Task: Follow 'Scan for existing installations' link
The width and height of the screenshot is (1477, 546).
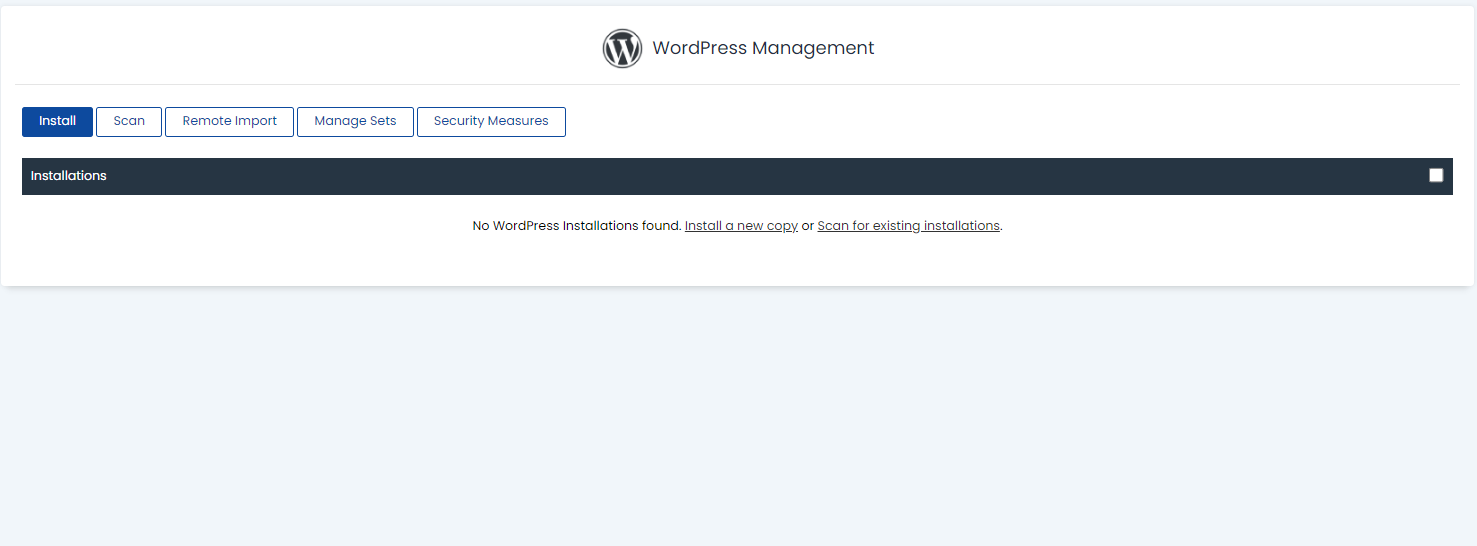Action: pos(908,226)
